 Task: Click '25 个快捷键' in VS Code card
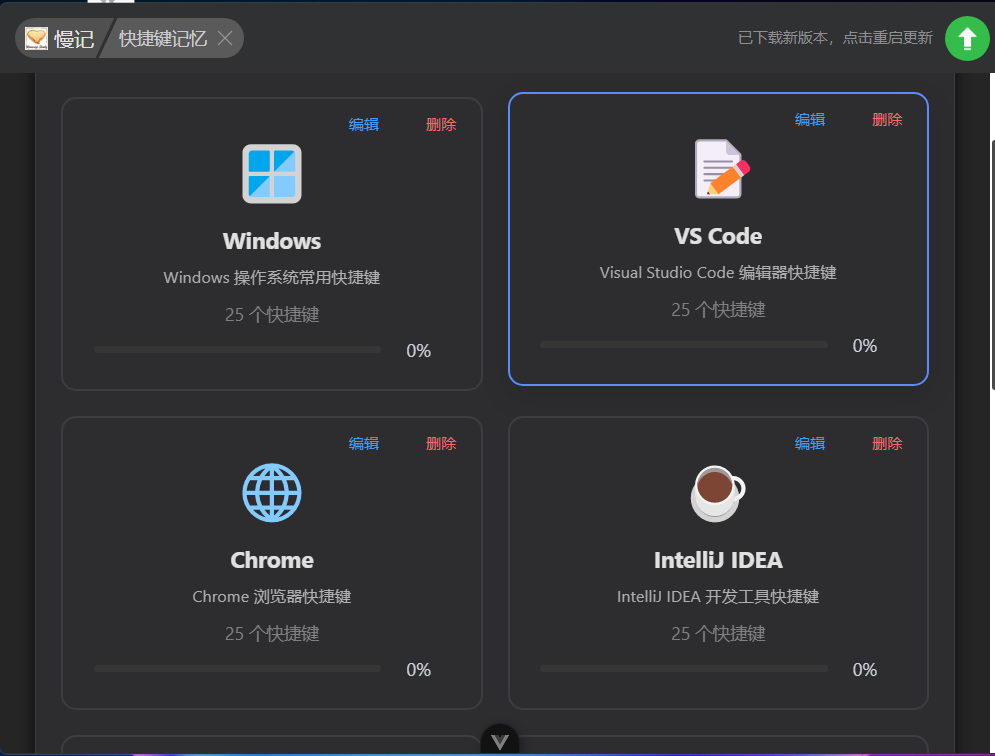point(718,309)
